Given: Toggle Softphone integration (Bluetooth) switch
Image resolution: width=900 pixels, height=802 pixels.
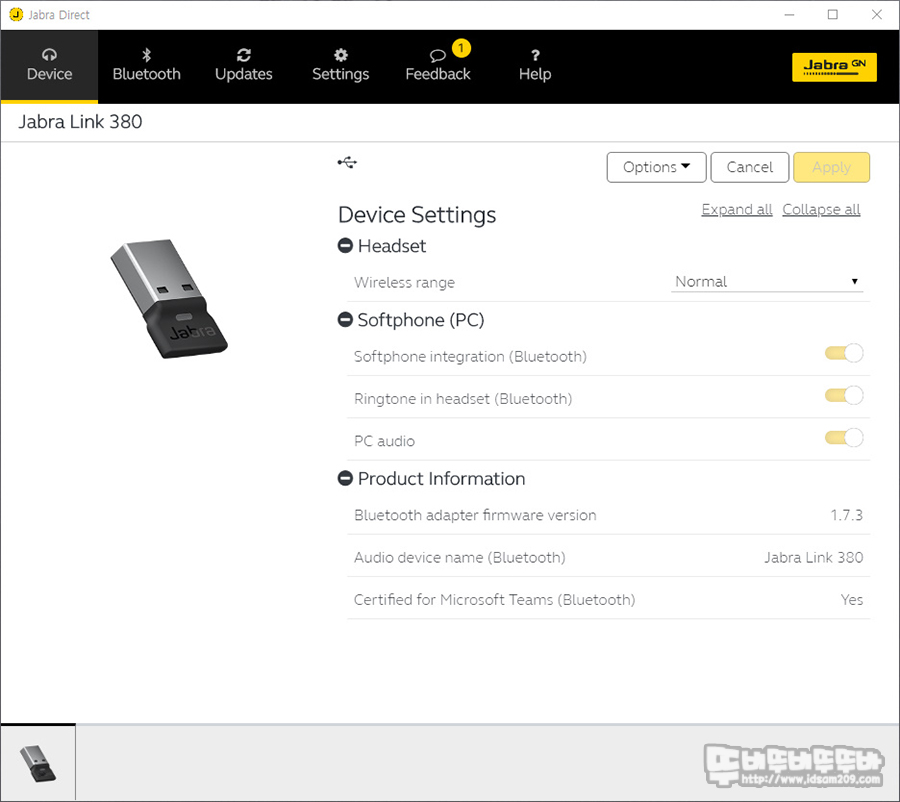Looking at the screenshot, I should coord(844,353).
